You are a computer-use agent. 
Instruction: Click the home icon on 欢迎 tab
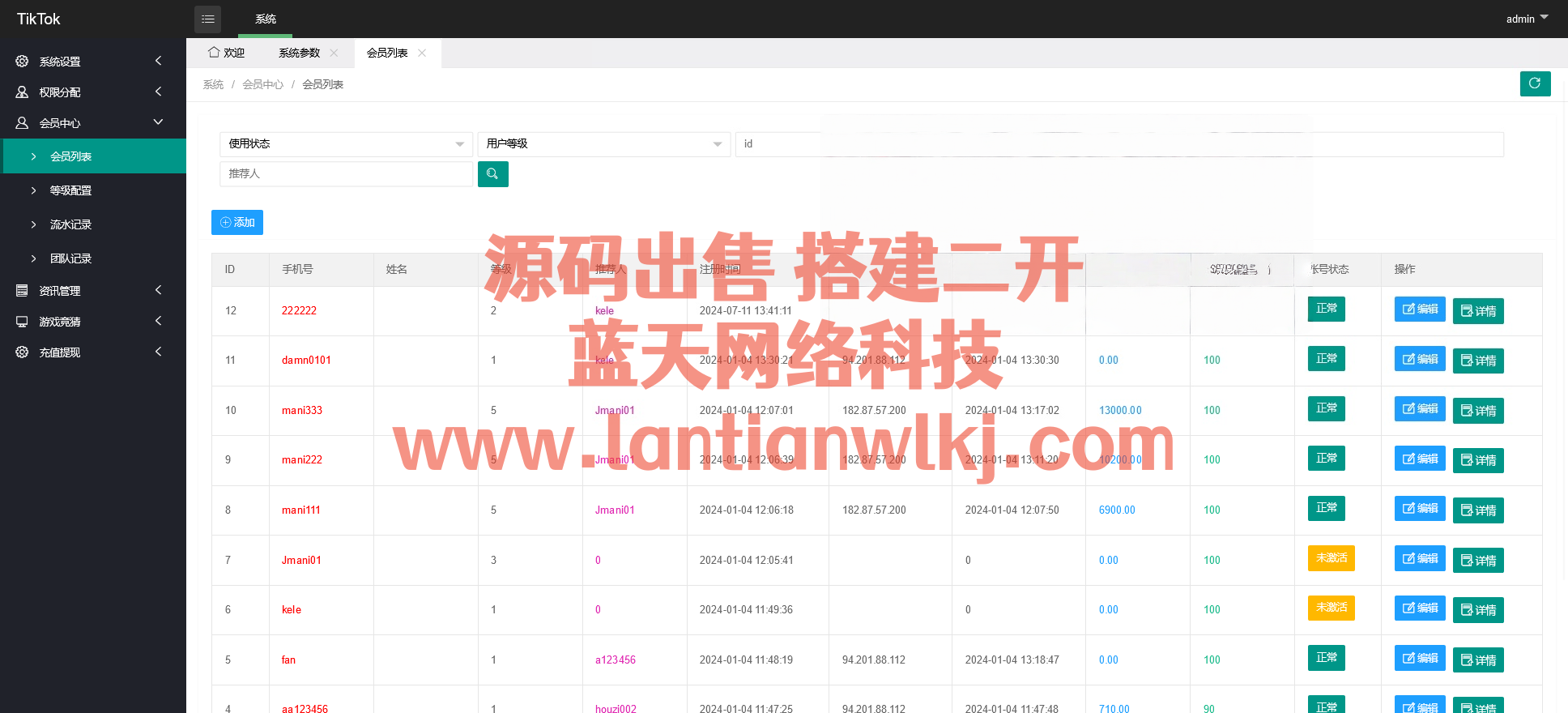pyautogui.click(x=214, y=53)
